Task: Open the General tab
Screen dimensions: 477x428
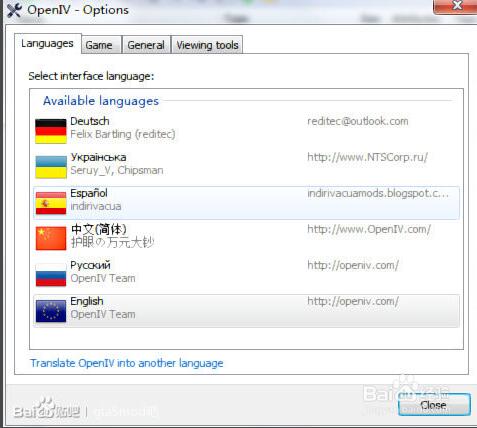Action: coord(146,45)
